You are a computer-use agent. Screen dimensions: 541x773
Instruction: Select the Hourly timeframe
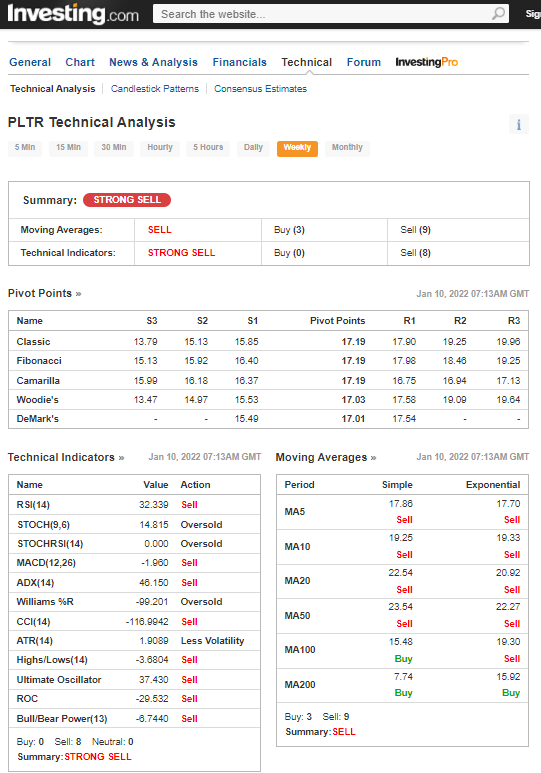(160, 147)
